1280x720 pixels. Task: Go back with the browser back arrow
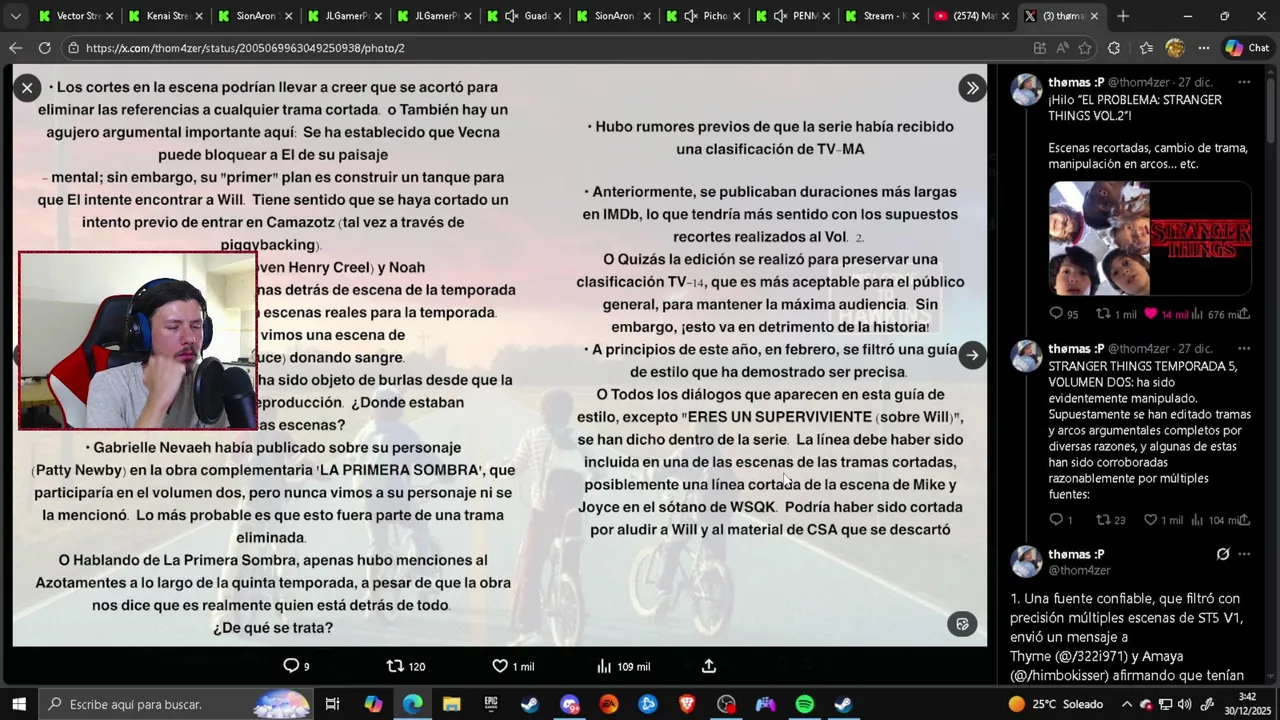[15, 48]
